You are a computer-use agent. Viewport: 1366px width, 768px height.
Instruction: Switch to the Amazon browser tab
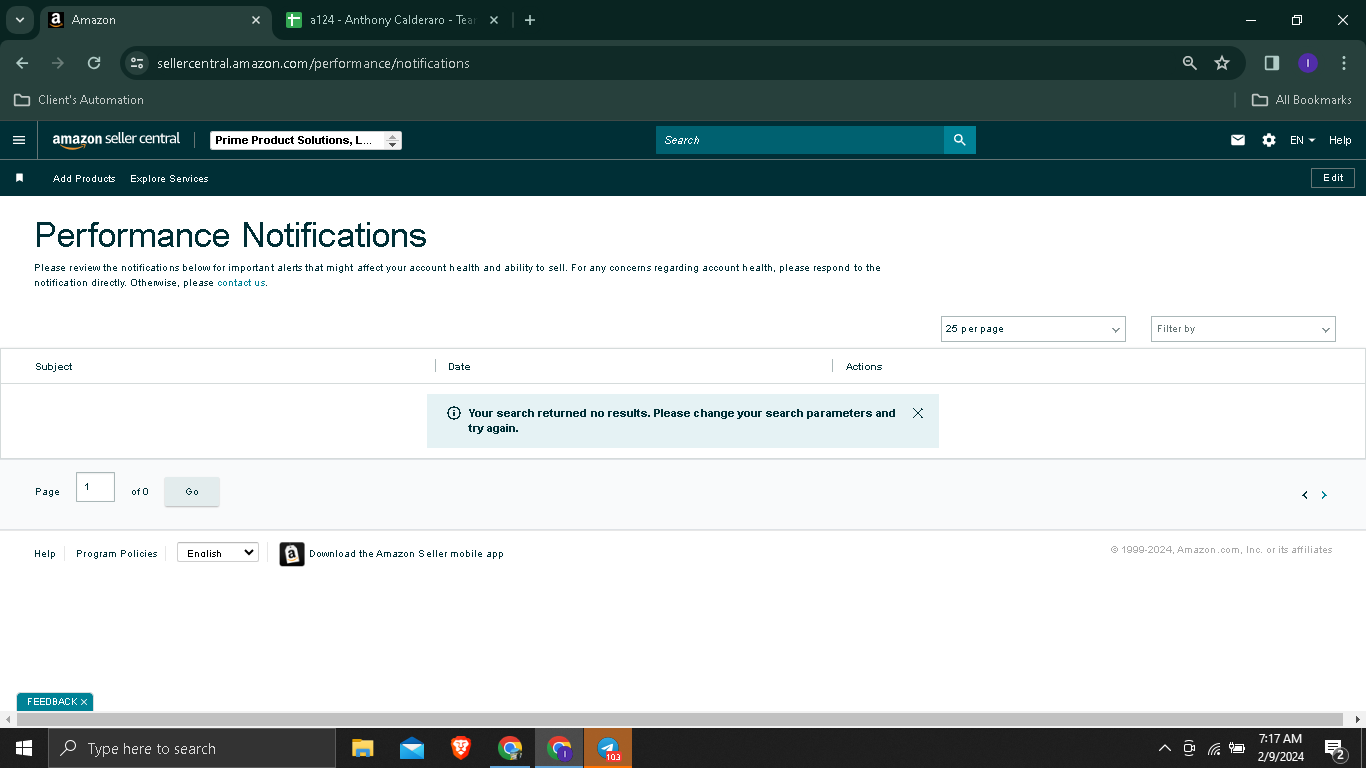(x=155, y=20)
